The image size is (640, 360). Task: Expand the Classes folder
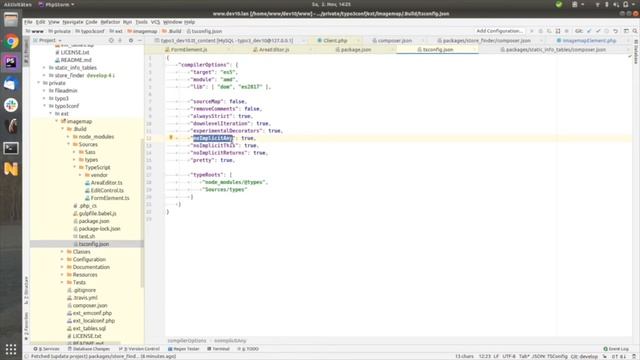pos(62,252)
